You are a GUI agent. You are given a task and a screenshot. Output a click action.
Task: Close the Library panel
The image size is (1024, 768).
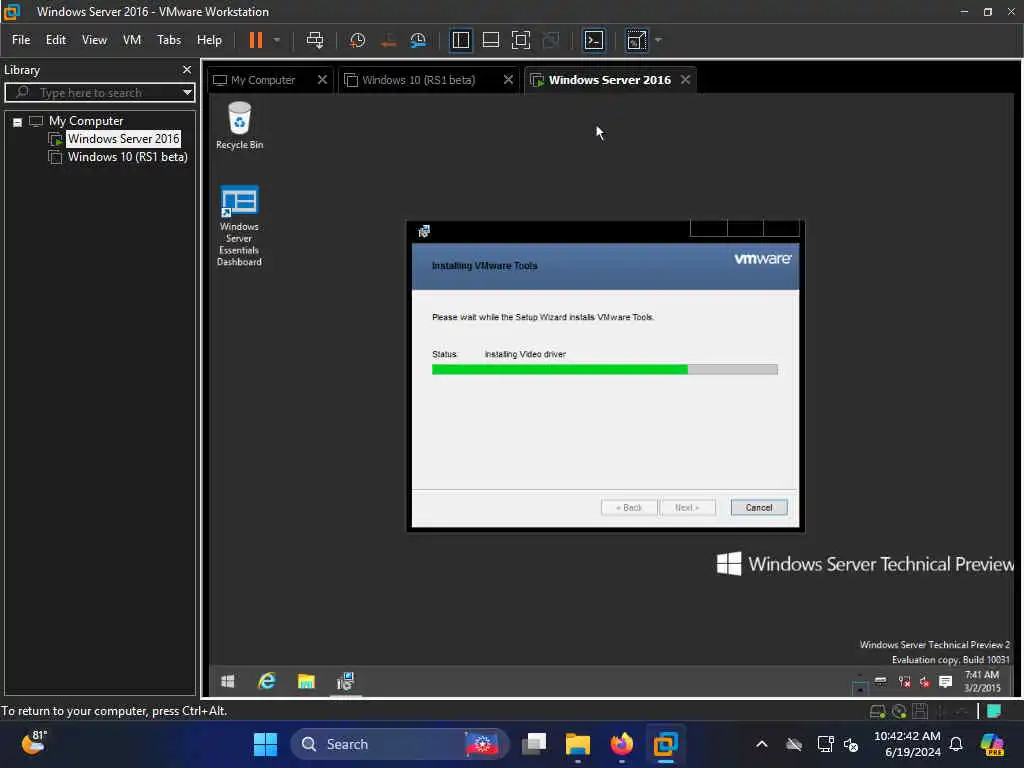[187, 69]
